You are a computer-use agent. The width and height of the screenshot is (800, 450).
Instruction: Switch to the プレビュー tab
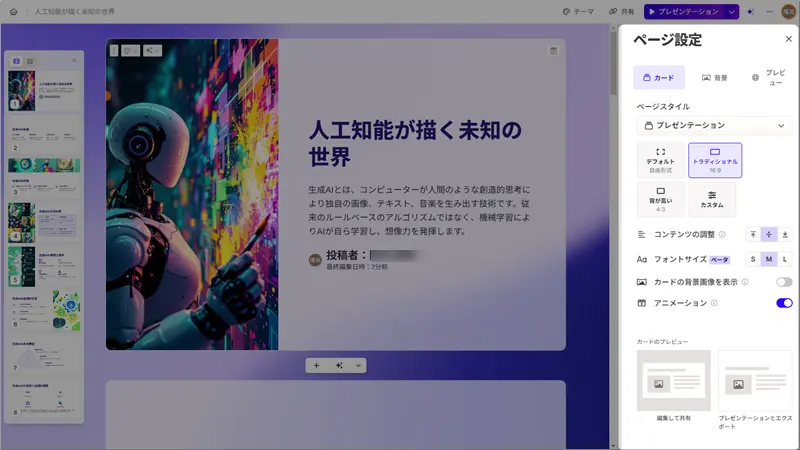point(768,77)
